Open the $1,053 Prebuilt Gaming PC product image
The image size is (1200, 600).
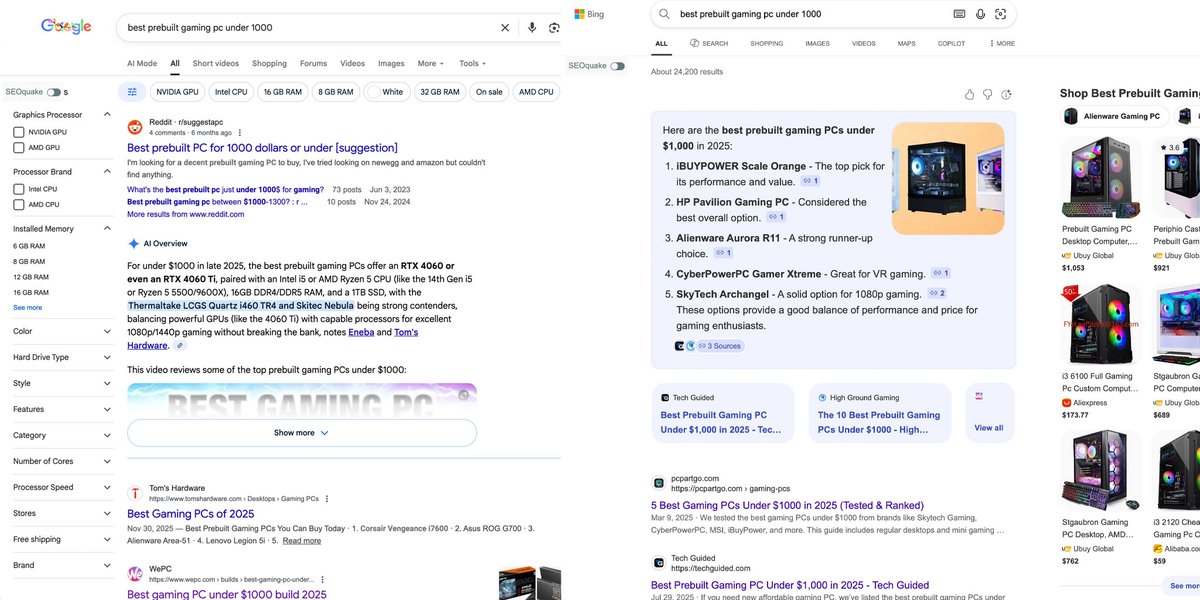[1099, 177]
